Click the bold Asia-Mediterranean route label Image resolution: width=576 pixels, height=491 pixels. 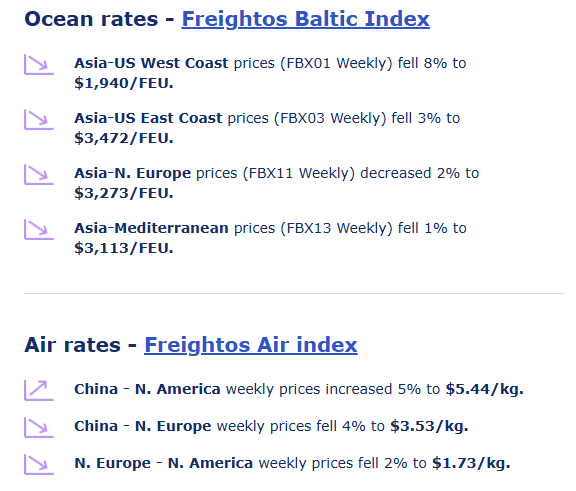151,228
